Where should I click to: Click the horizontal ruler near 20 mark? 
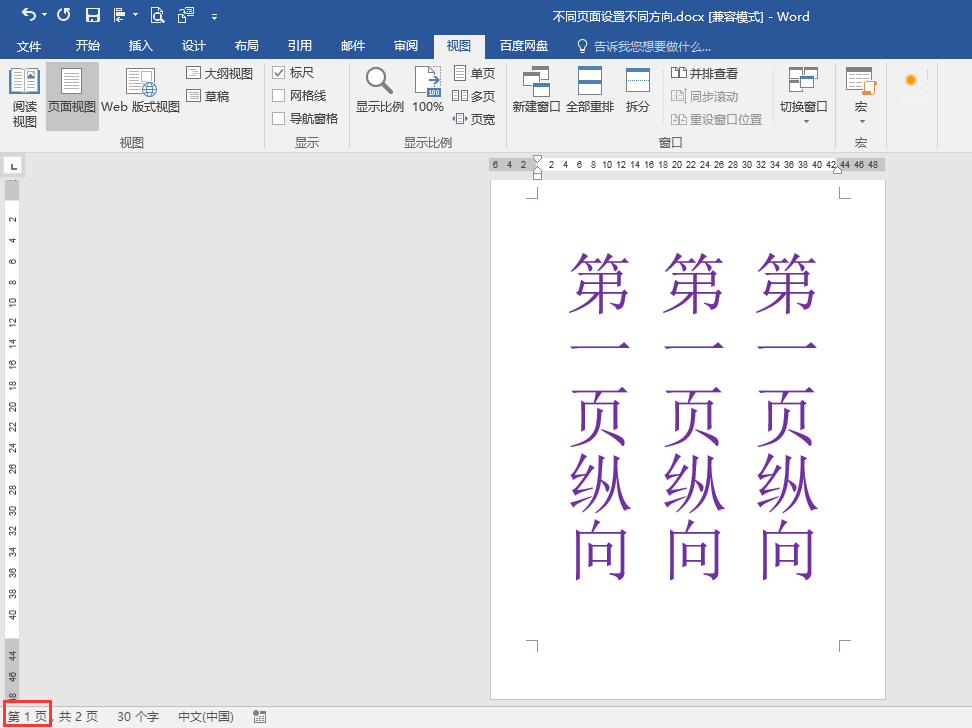click(x=676, y=164)
